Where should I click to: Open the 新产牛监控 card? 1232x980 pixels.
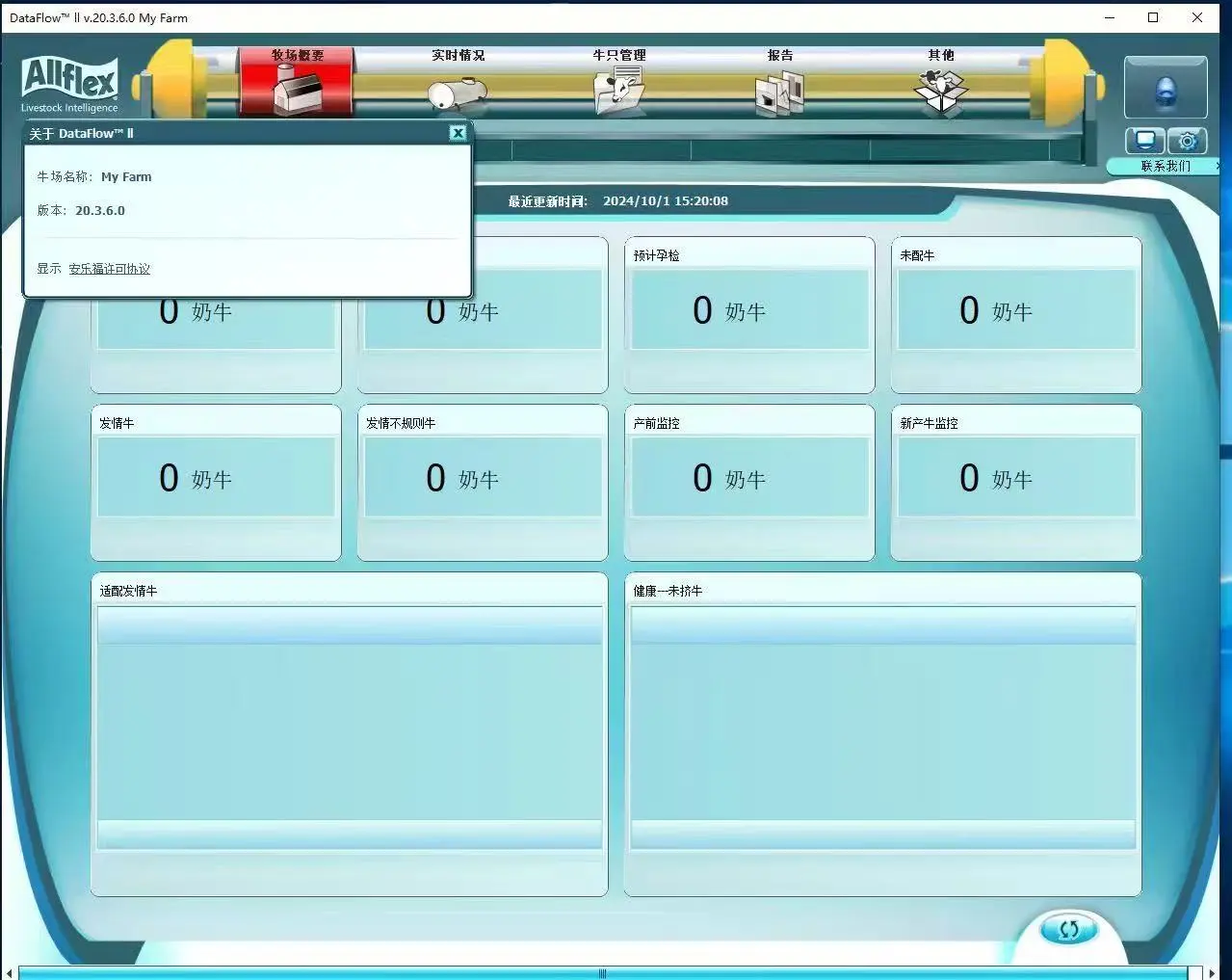[1016, 483]
